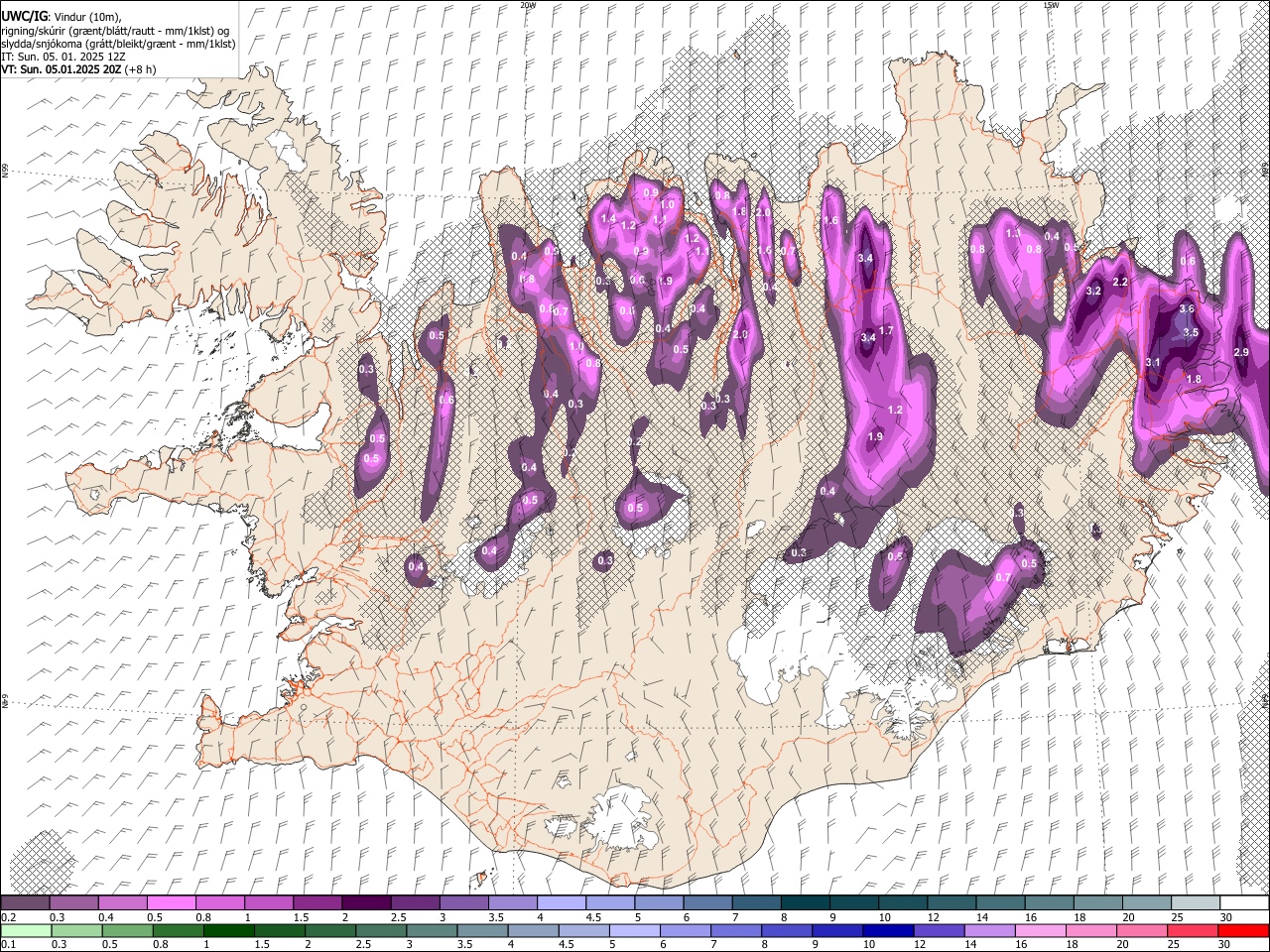This screenshot has width=1270, height=952.
Task: Click the light pink swatch between 16 and 18
Action: click(1042, 931)
